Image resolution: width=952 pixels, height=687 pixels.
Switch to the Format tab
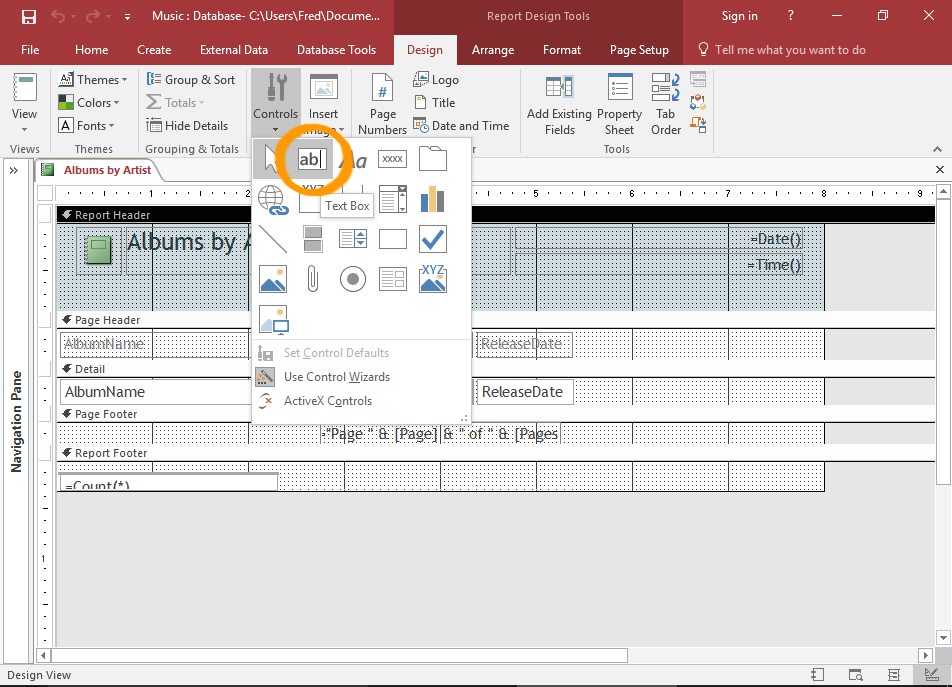pos(562,50)
